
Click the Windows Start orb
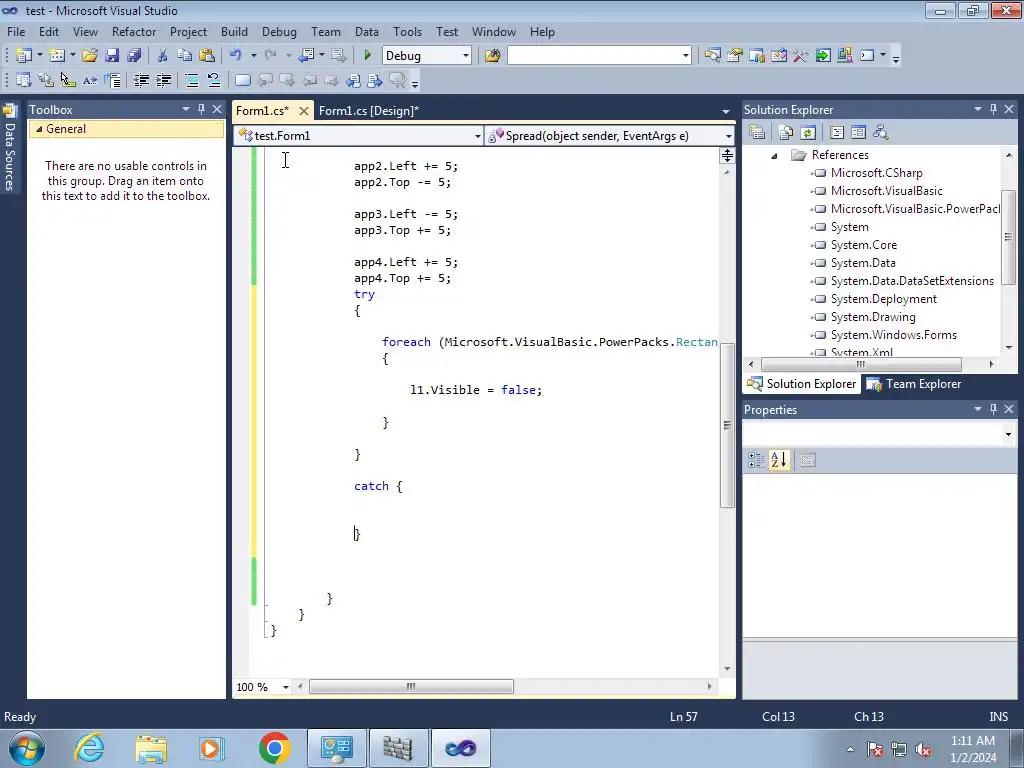tap(27, 748)
